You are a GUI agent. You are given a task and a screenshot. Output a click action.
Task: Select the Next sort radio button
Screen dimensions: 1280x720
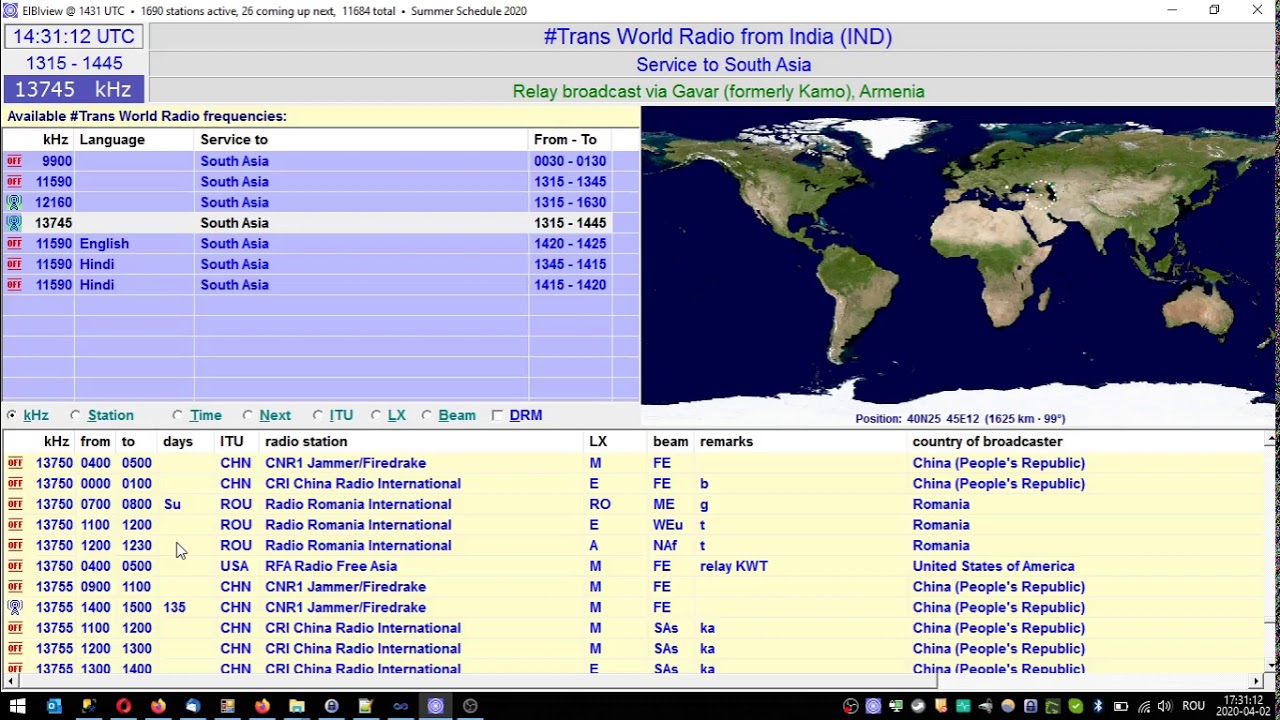[247, 415]
